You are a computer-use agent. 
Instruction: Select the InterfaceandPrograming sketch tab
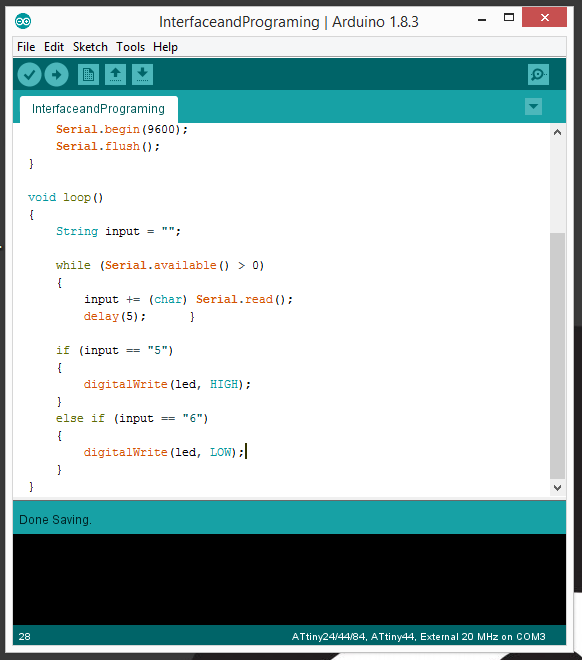pyautogui.click(x=98, y=109)
